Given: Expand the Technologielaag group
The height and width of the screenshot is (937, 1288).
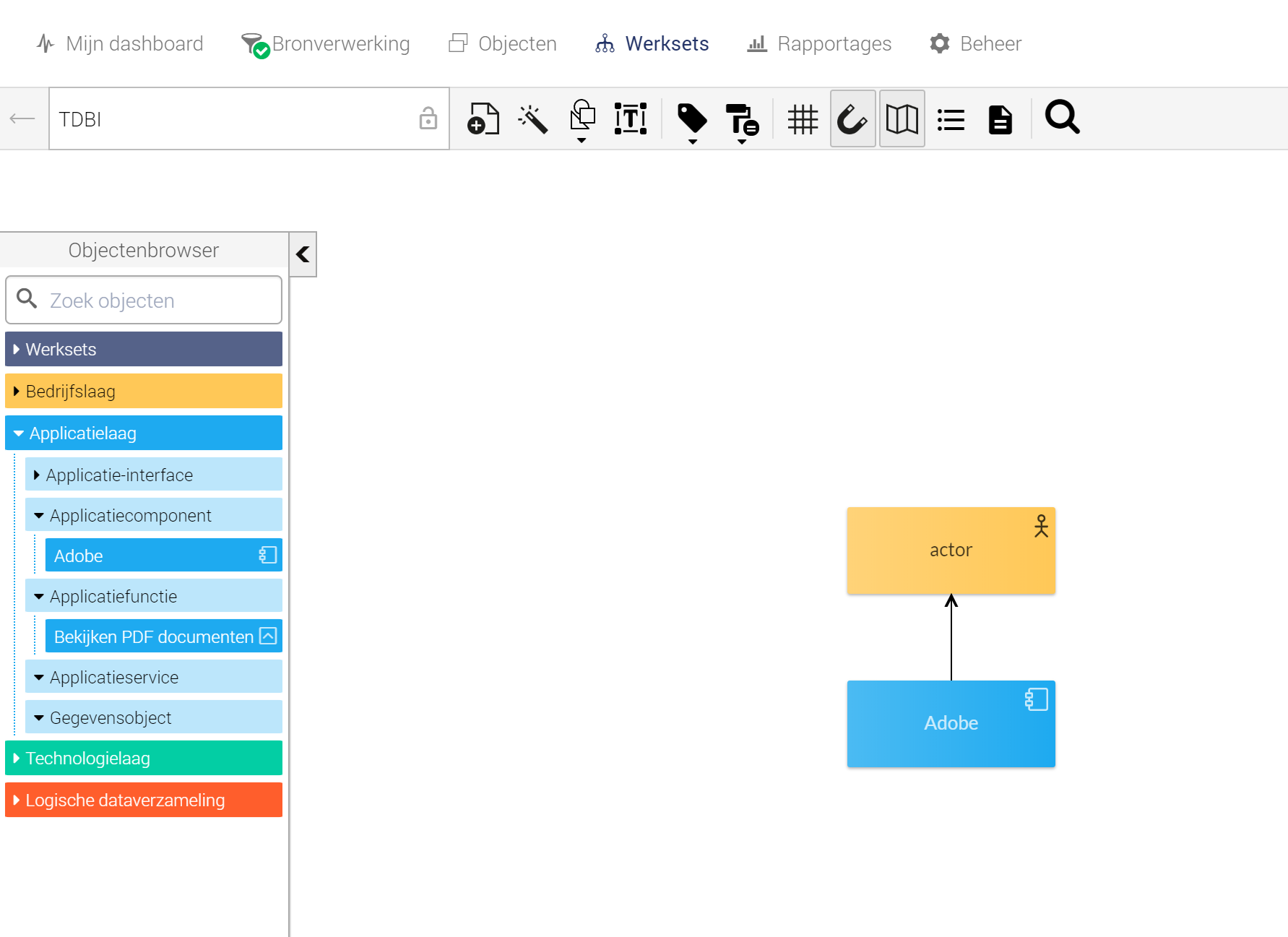Looking at the screenshot, I should click(x=144, y=758).
